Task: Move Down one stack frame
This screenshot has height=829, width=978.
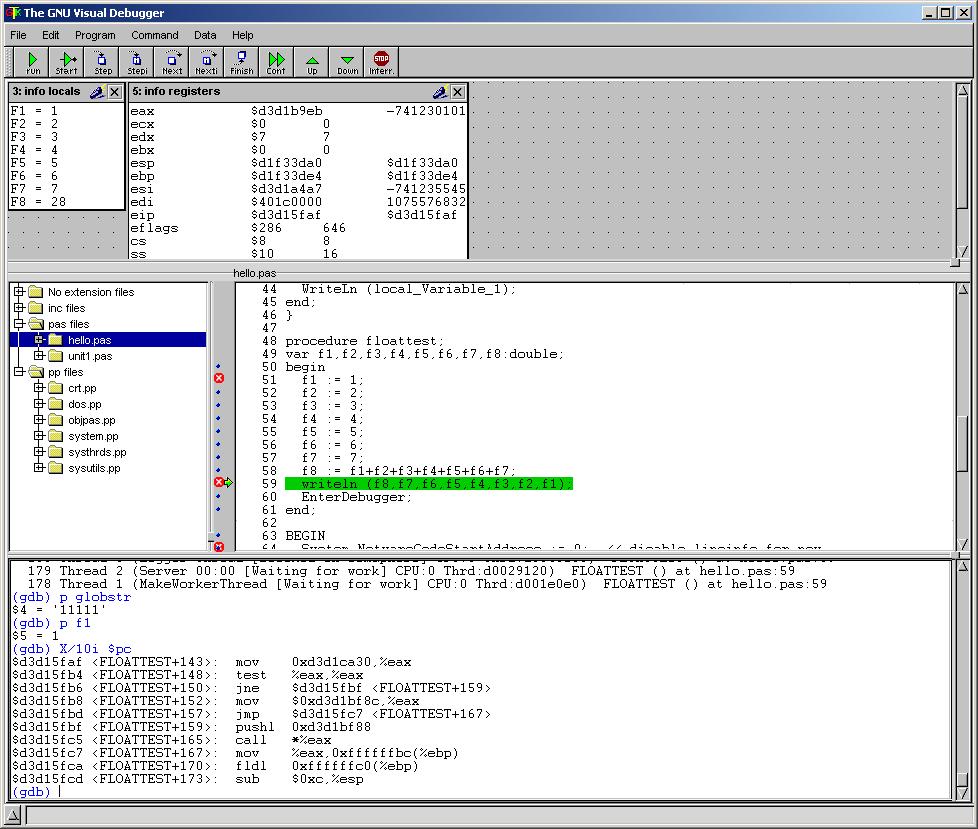Action: coord(347,62)
